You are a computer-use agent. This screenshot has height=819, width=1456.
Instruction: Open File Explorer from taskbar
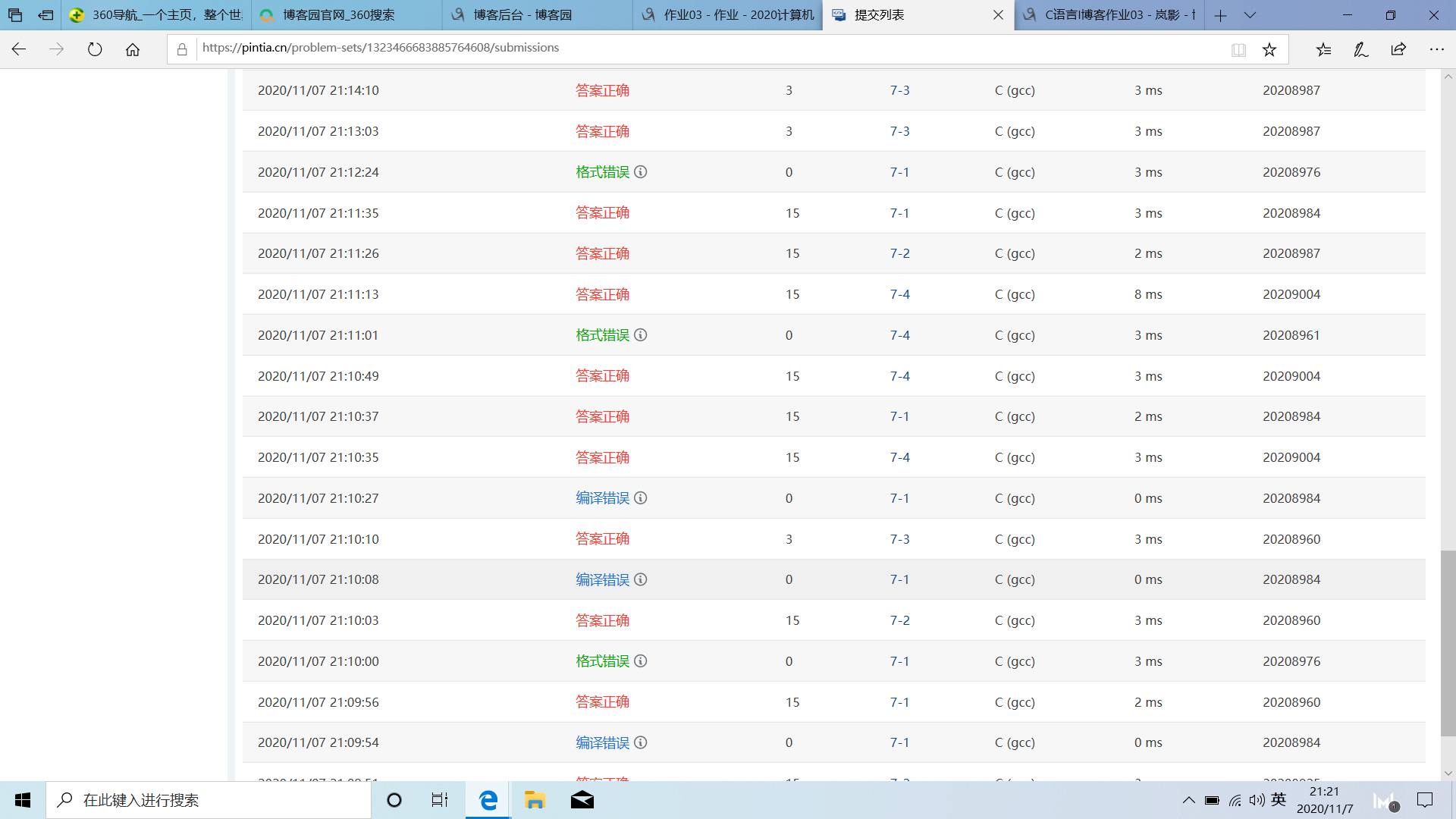pyautogui.click(x=535, y=800)
